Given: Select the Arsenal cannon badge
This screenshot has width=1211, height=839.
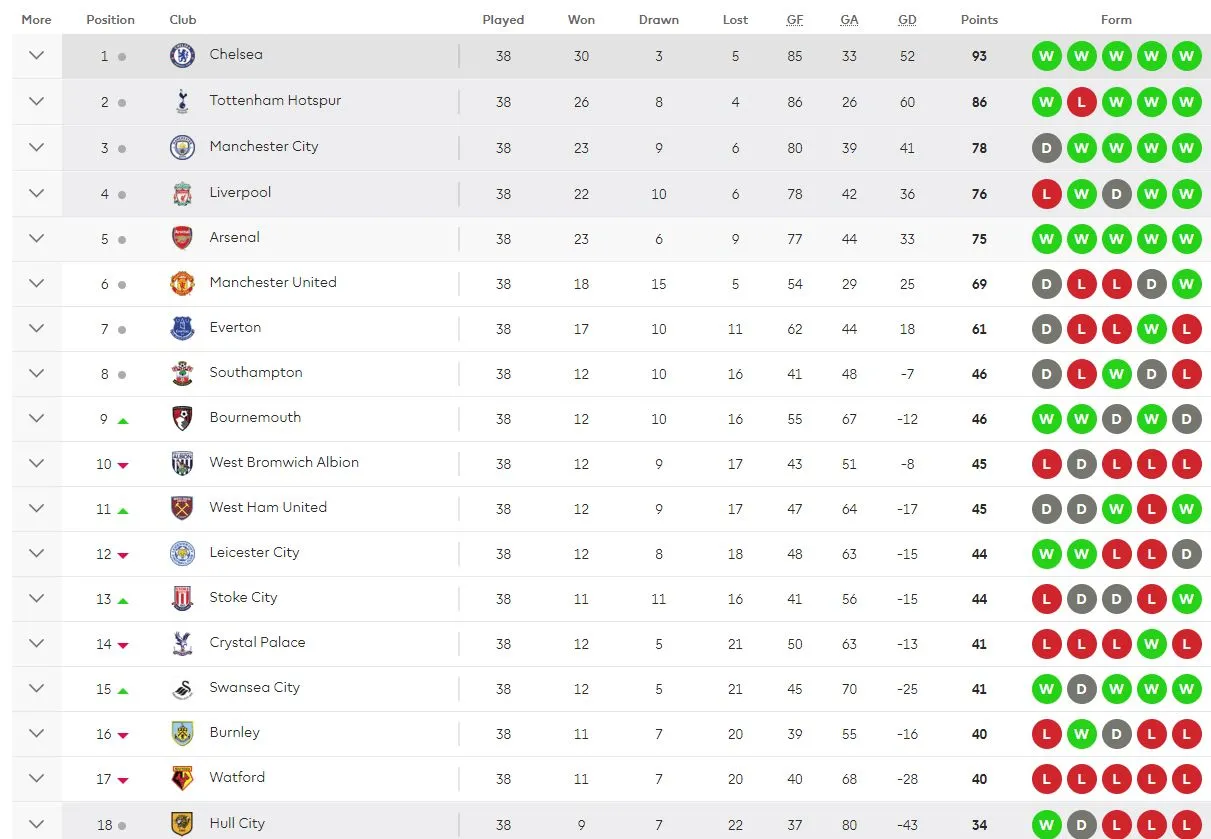Looking at the screenshot, I should point(181,238).
